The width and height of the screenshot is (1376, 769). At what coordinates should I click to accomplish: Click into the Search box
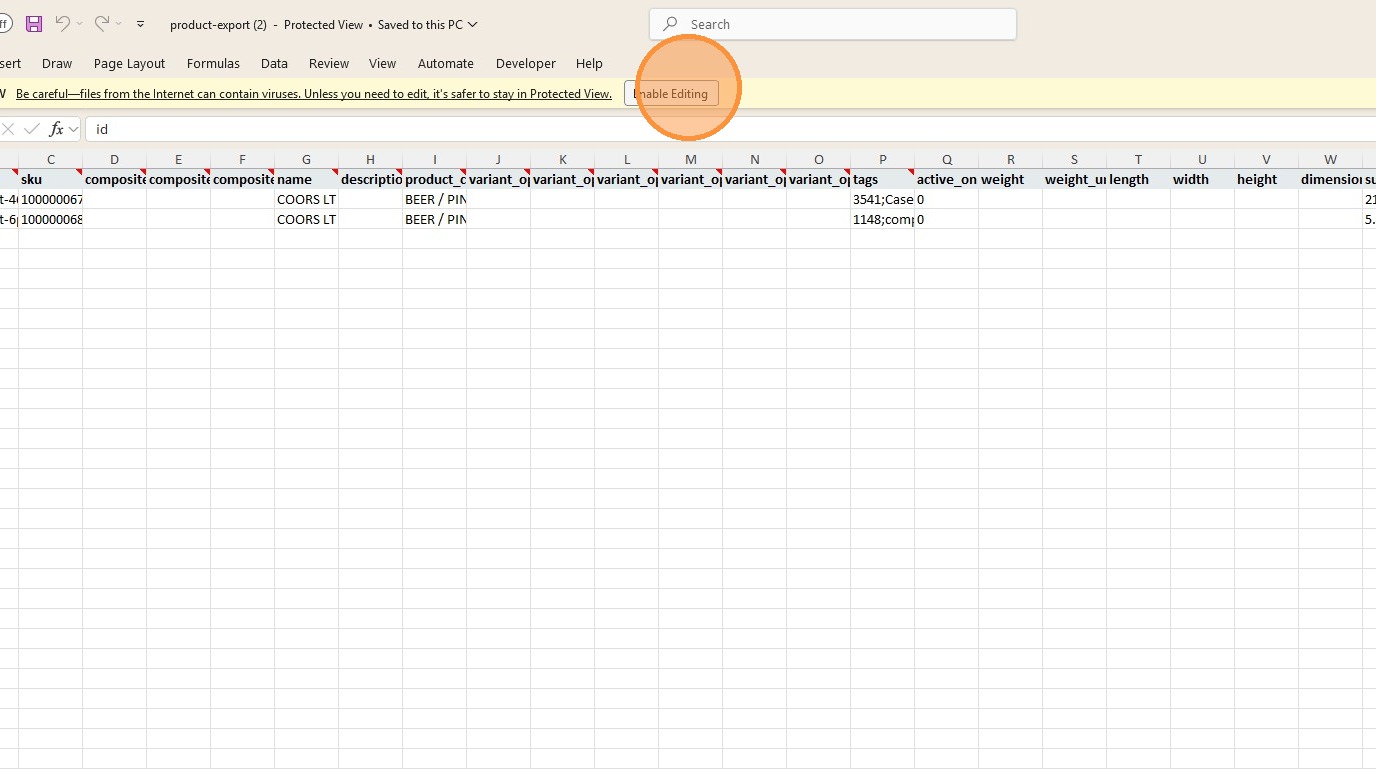(833, 24)
